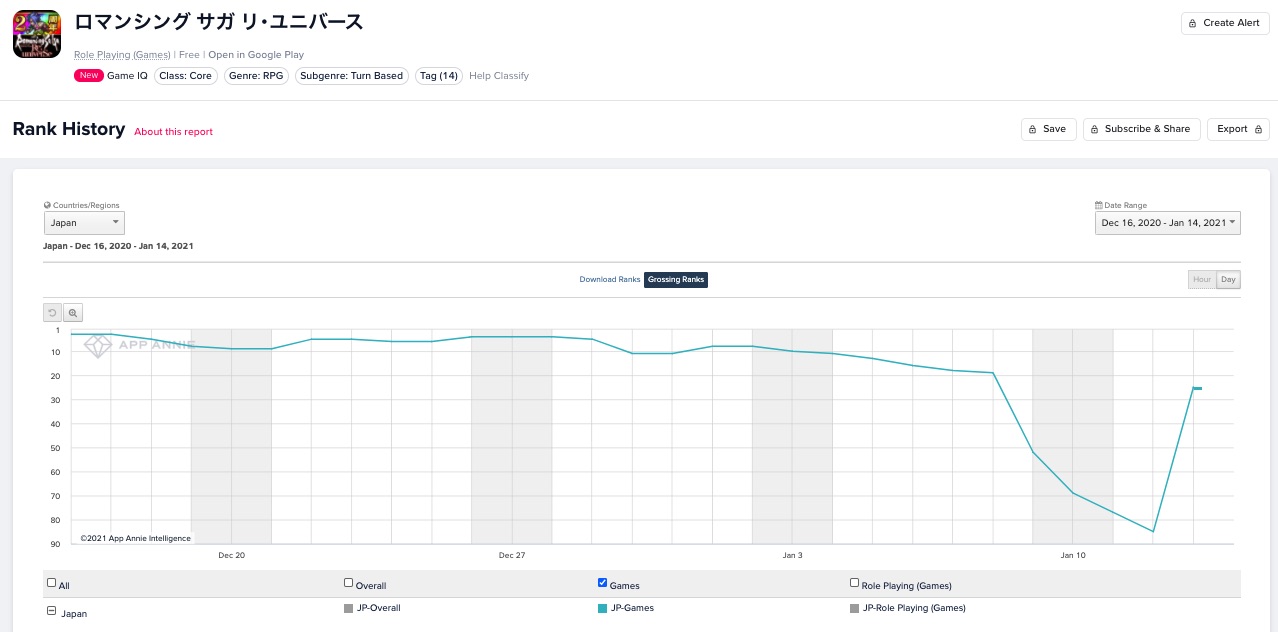Click the calendar icon beside Date Range
This screenshot has width=1278, height=632.
coord(1098,205)
